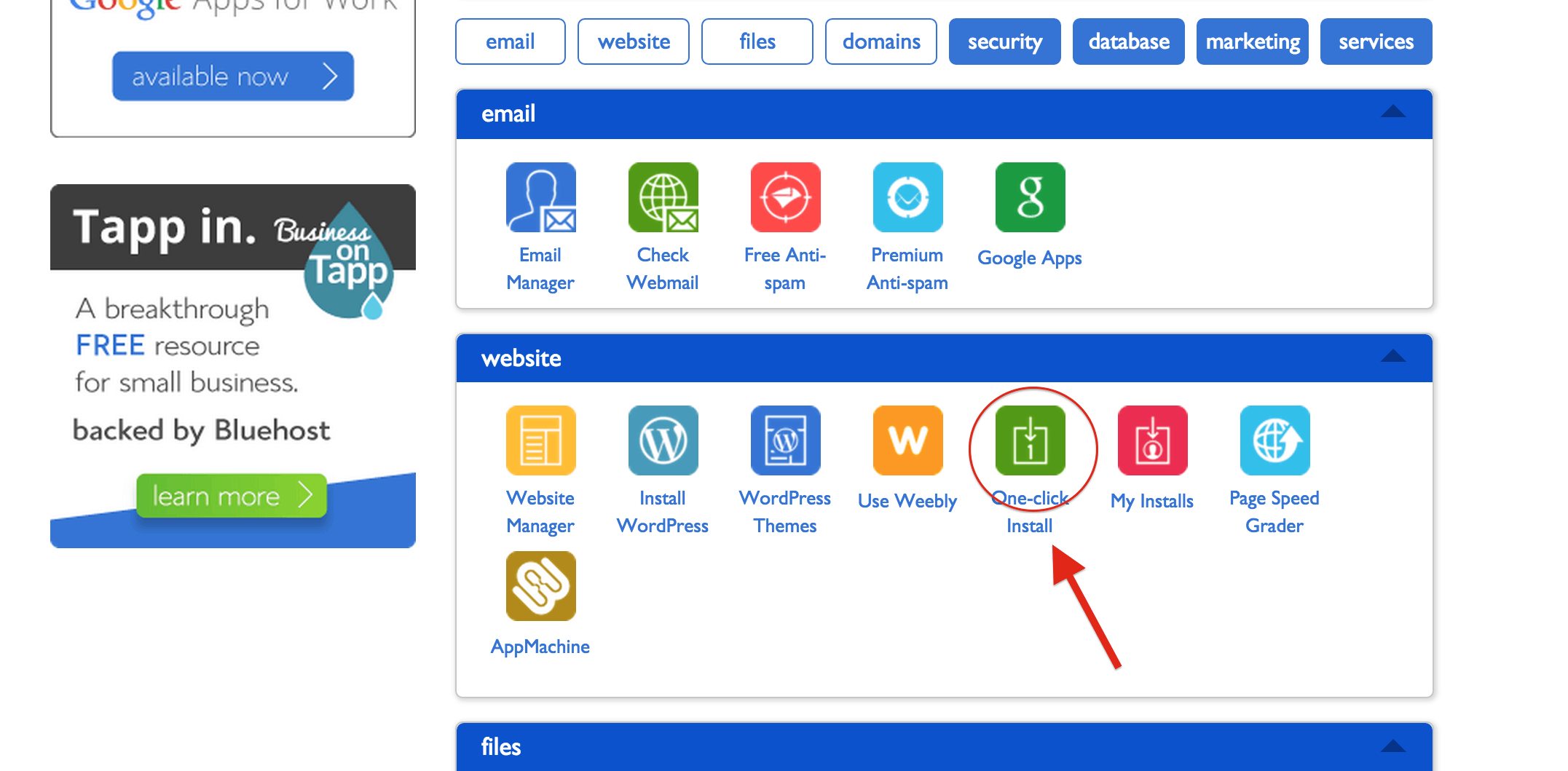Click the email section header title
This screenshot has height=771, width=1568.
[508, 114]
